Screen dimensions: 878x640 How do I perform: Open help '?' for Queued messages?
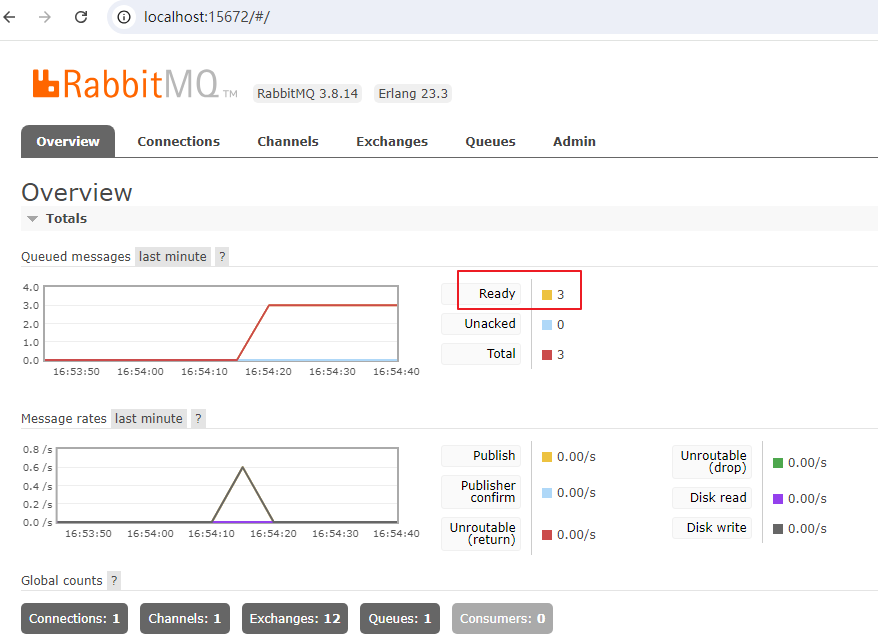222,256
